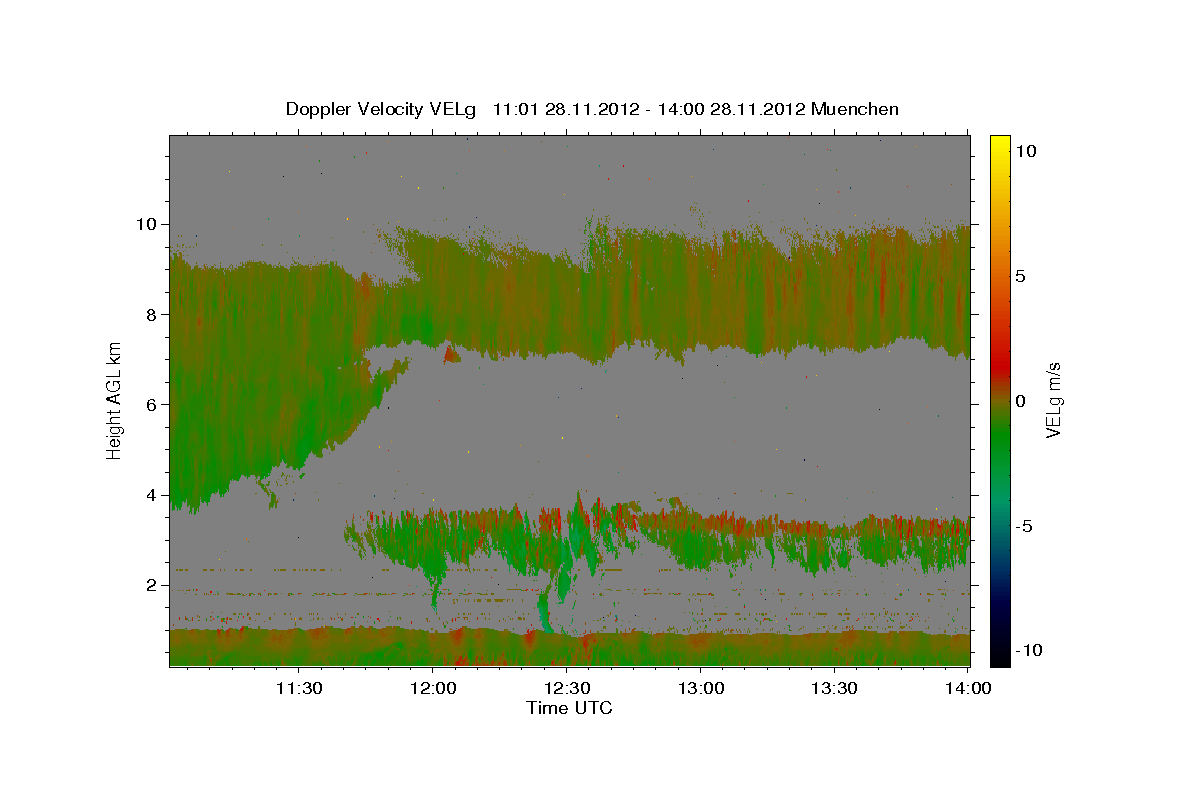This screenshot has width=1200, height=800.
Task: Click the 14:00 time tick label
Action: coord(968,688)
